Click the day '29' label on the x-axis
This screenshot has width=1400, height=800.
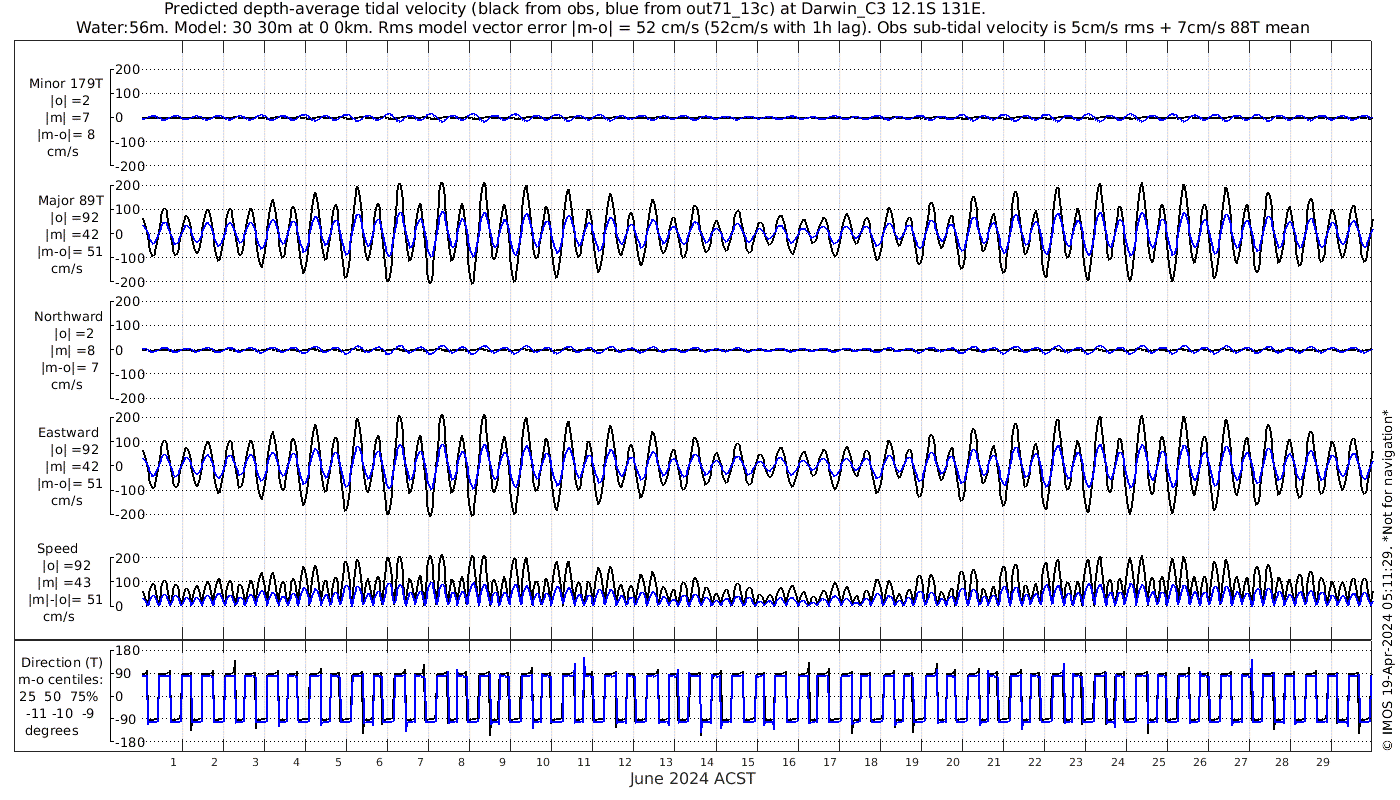1322,762
